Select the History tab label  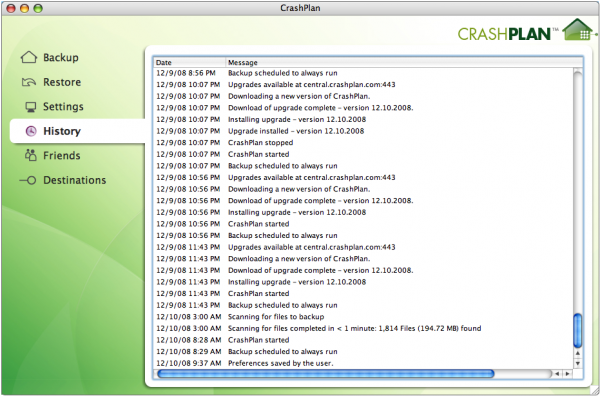(x=62, y=131)
